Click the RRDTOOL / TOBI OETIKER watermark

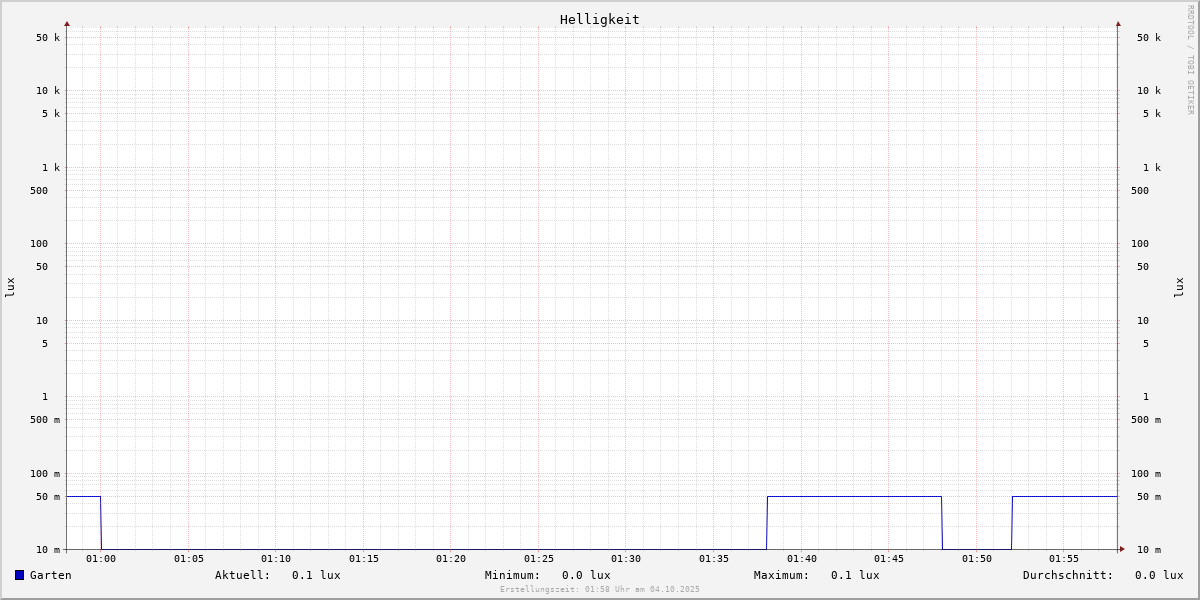(x=1190, y=60)
